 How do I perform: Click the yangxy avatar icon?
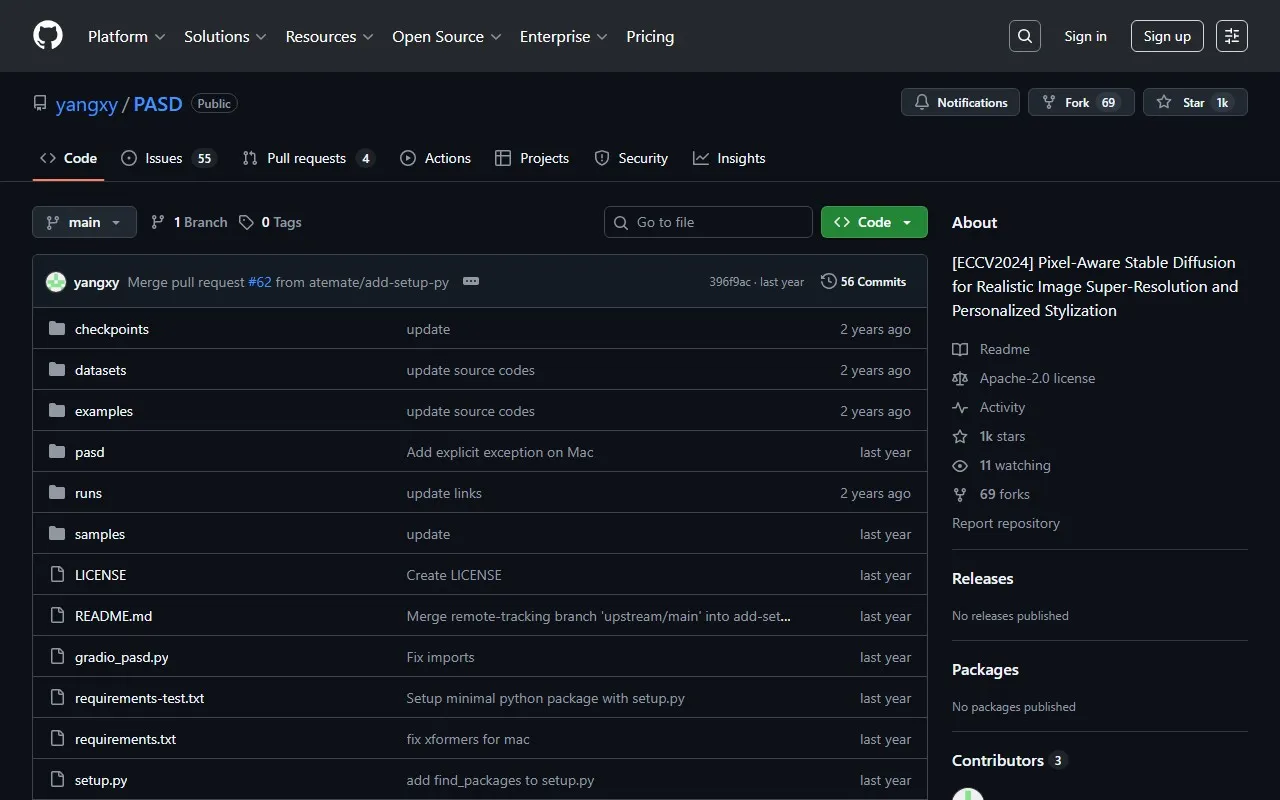click(56, 282)
